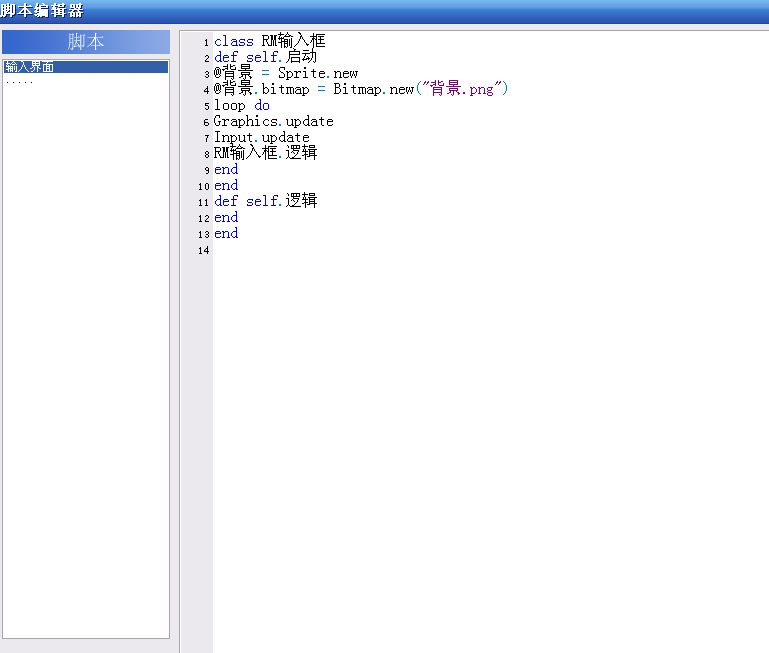The height and width of the screenshot is (653, 769).
Task: Click the 'Input.update' line
Action: pos(262,137)
